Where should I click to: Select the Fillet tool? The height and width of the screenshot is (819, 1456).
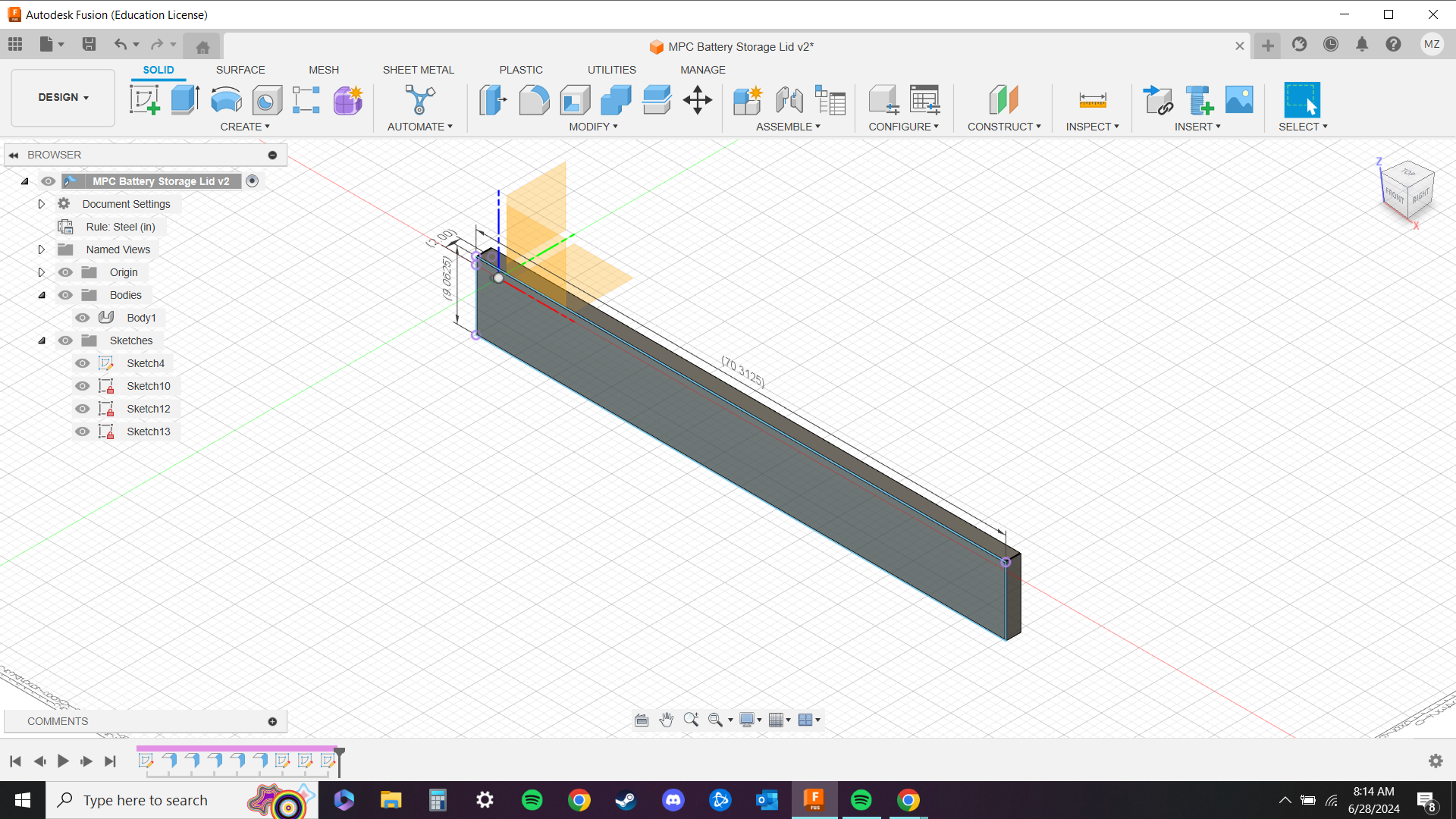point(534,99)
